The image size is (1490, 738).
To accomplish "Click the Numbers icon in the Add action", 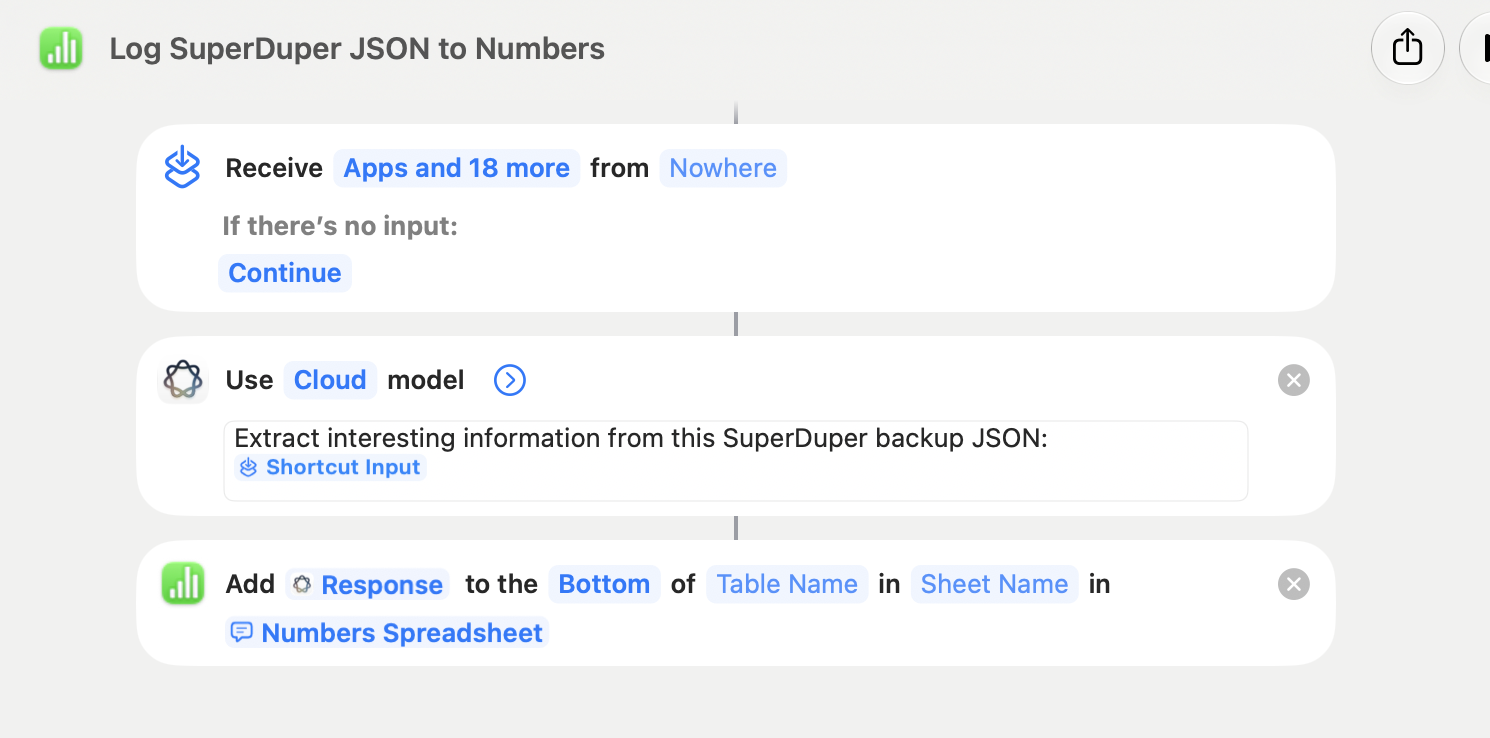I will pyautogui.click(x=183, y=584).
